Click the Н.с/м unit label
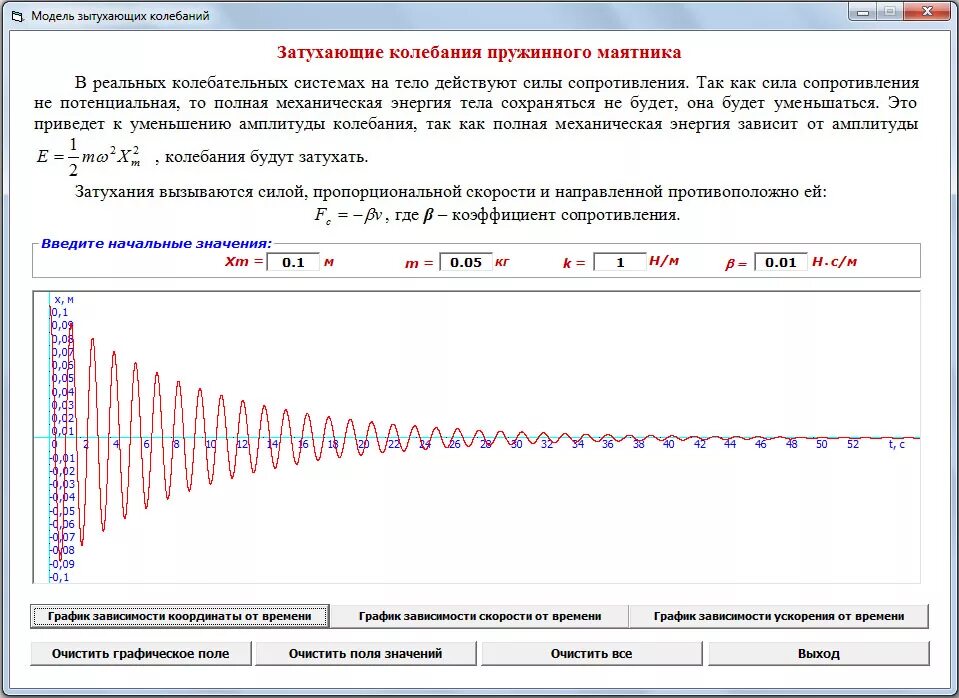 pyautogui.click(x=834, y=262)
